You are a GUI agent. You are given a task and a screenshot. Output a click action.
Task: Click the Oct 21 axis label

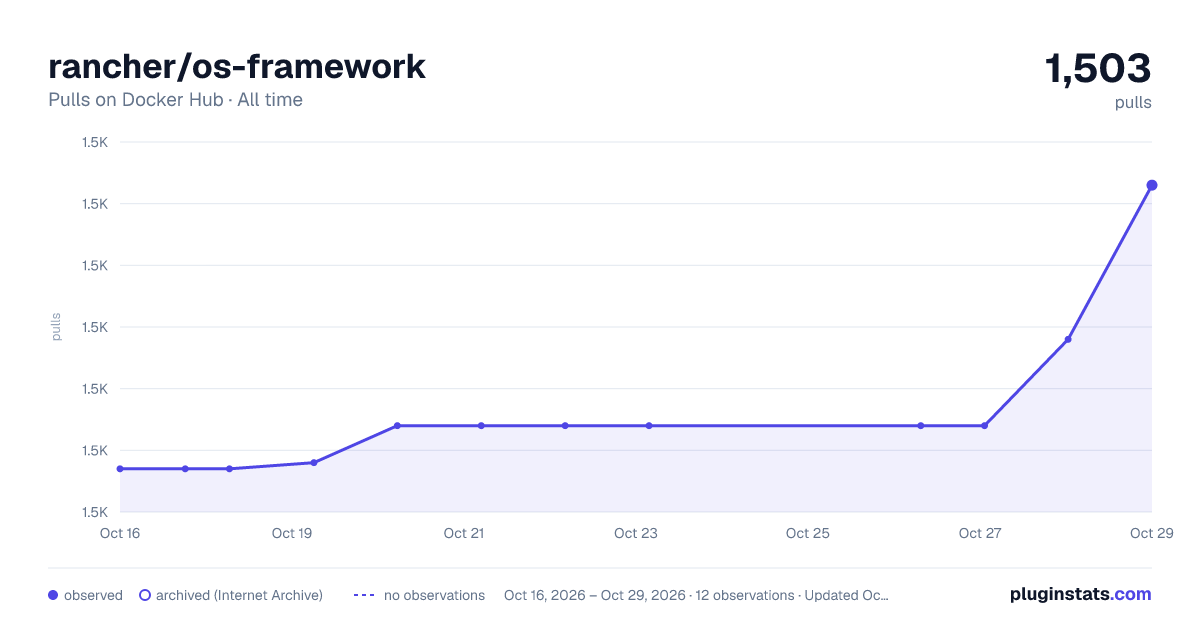tap(464, 533)
